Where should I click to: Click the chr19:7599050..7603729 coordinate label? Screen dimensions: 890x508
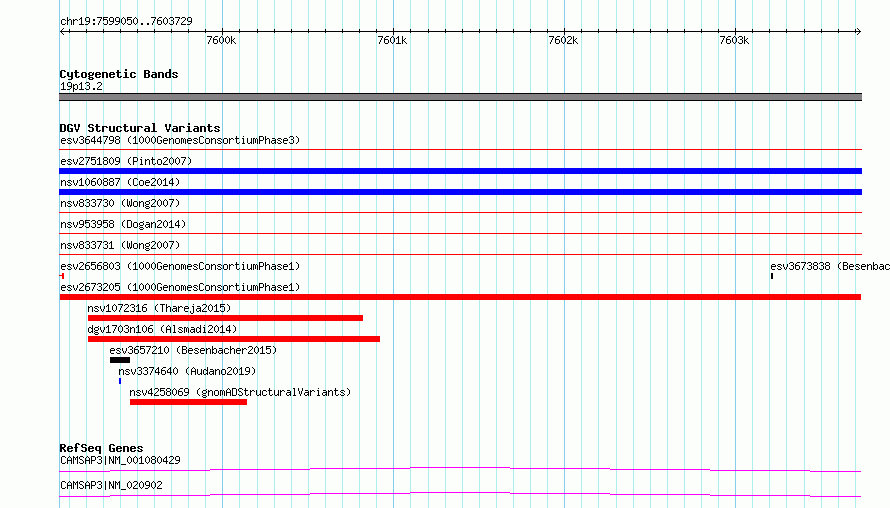click(x=126, y=21)
